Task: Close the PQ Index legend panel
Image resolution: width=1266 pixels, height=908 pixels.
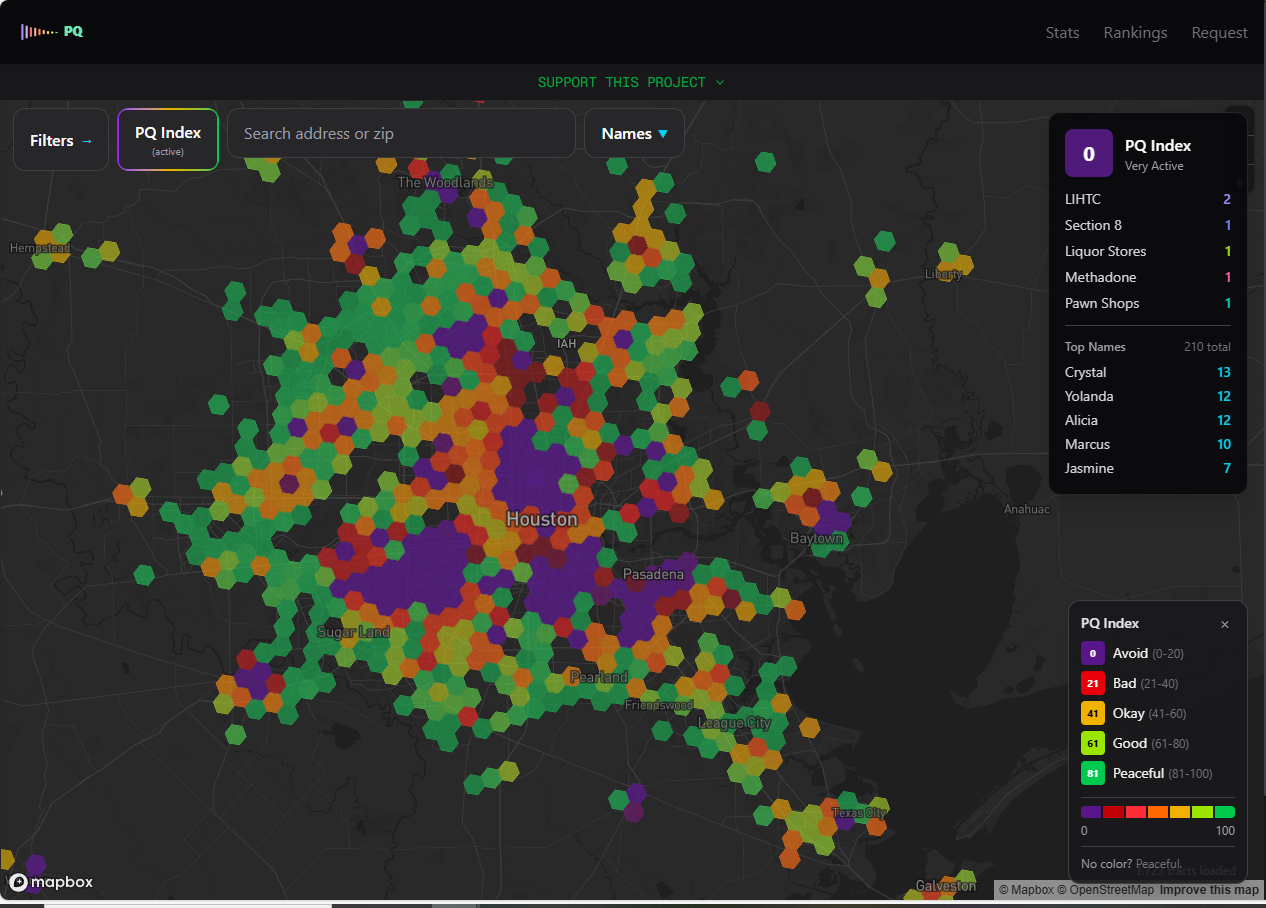Action: coord(1225,624)
